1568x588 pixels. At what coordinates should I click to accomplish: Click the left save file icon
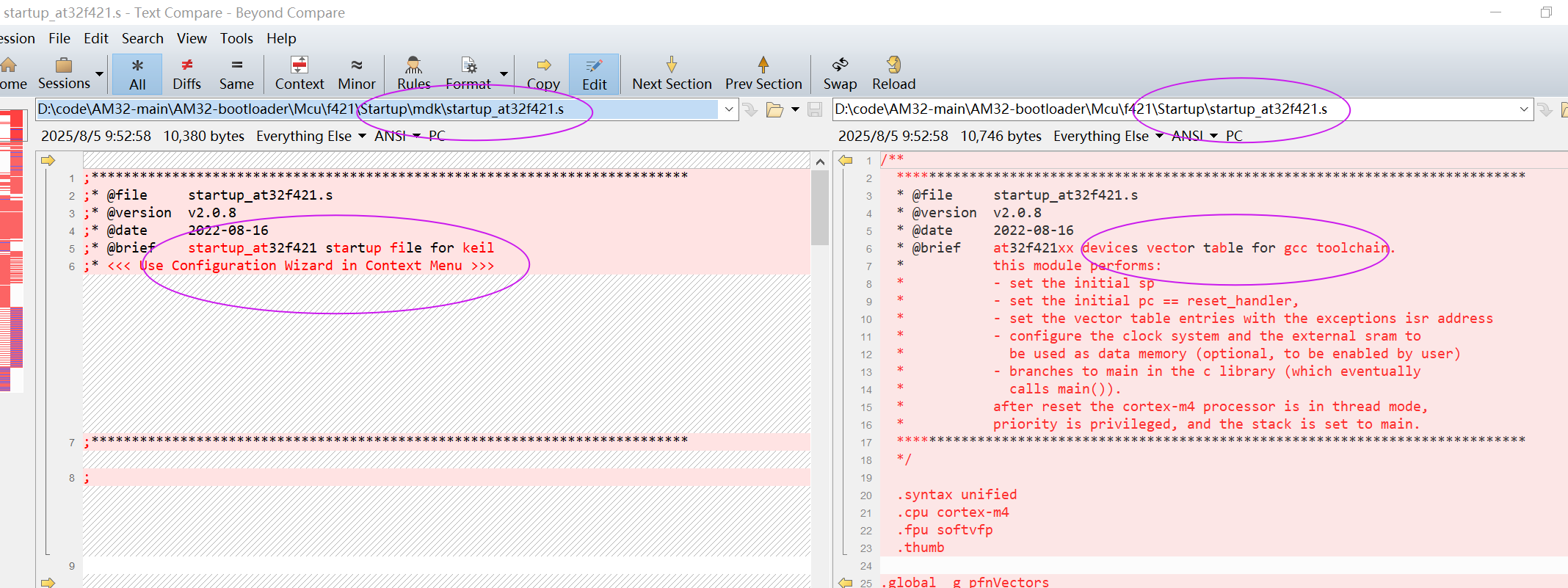pyautogui.click(x=814, y=109)
